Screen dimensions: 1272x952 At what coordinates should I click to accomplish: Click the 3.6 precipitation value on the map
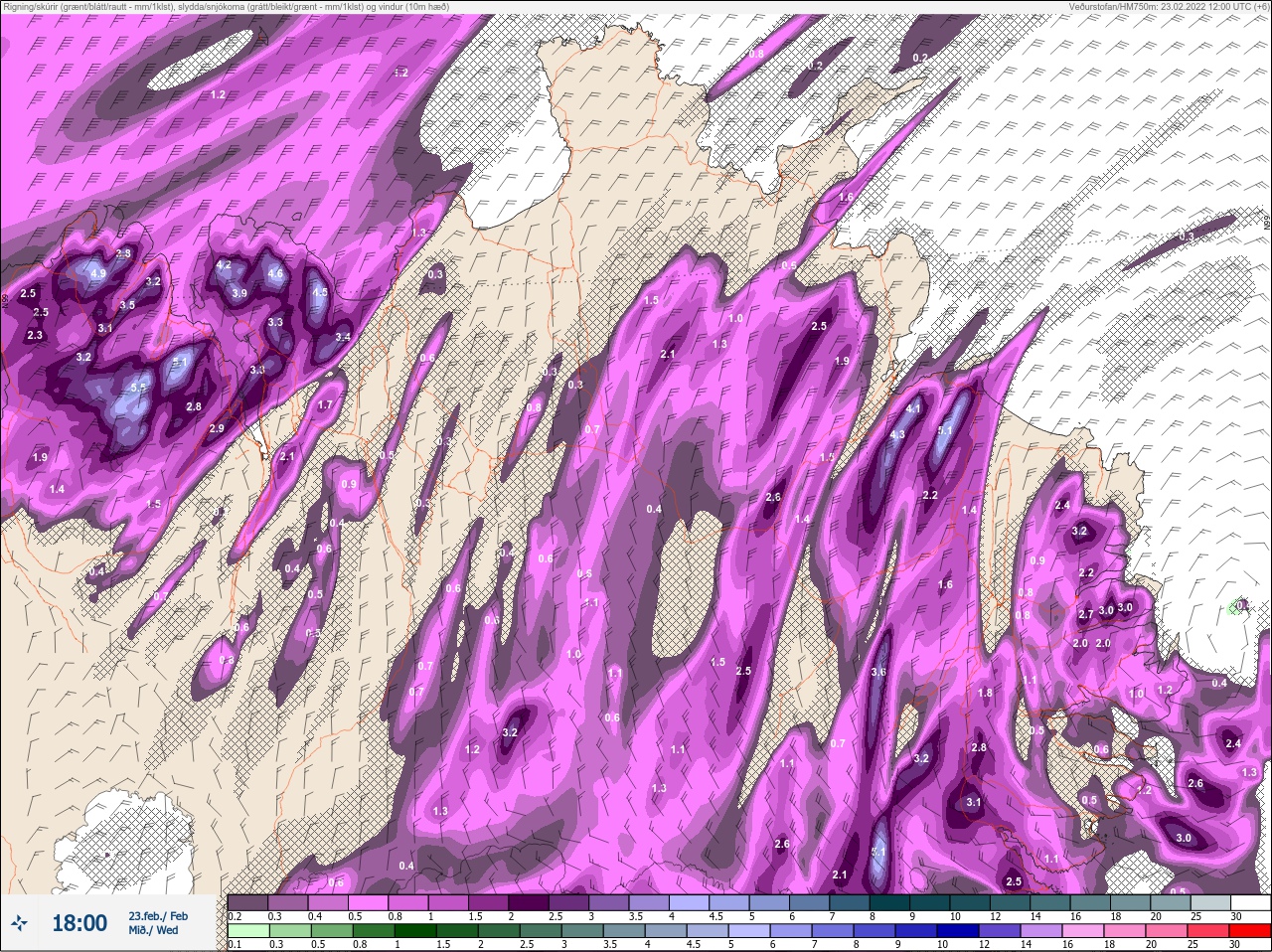click(878, 673)
